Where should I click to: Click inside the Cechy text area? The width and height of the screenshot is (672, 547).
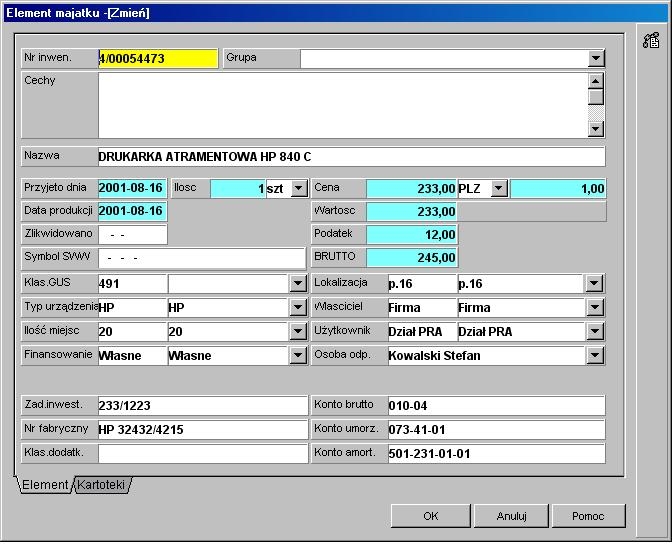[343, 105]
